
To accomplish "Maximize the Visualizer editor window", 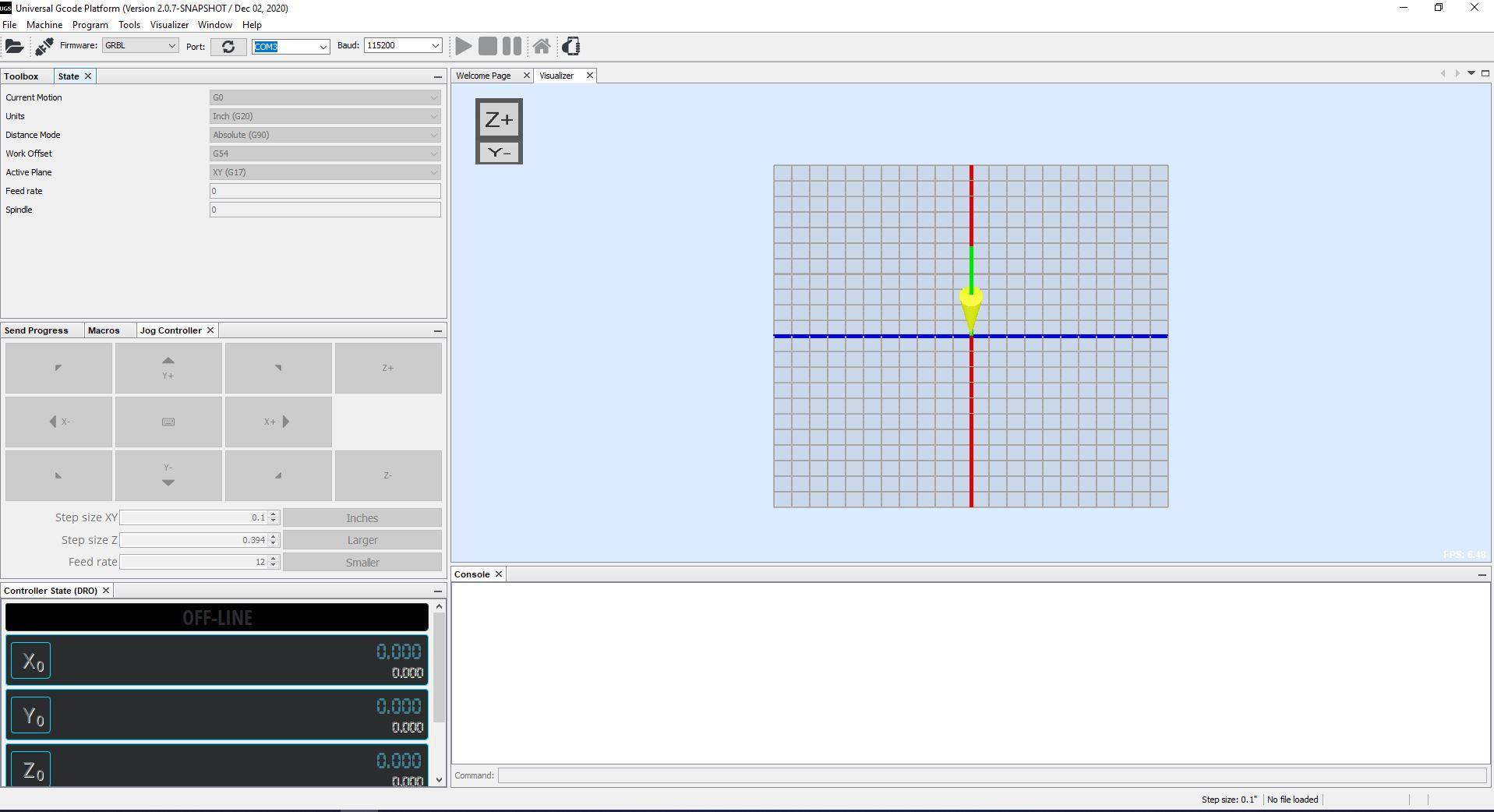I will pyautogui.click(x=1485, y=73).
